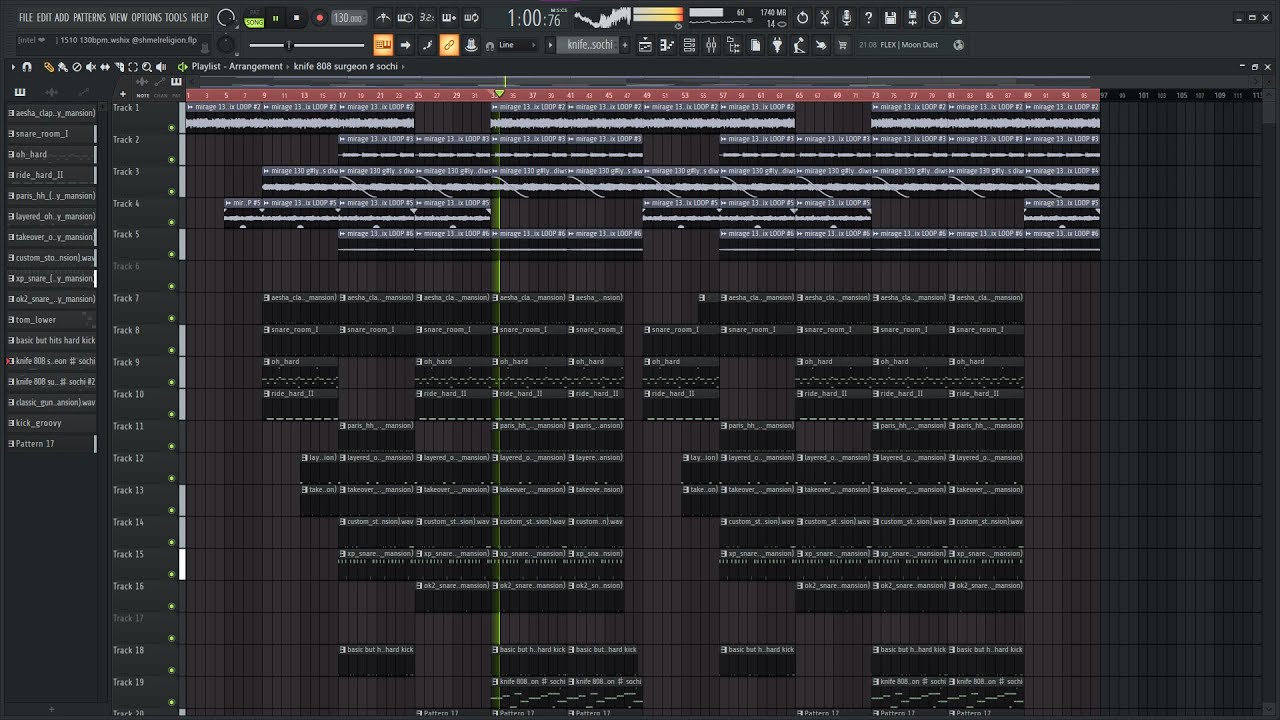
Task: Click the microphone recording icon
Action: (x=846, y=18)
